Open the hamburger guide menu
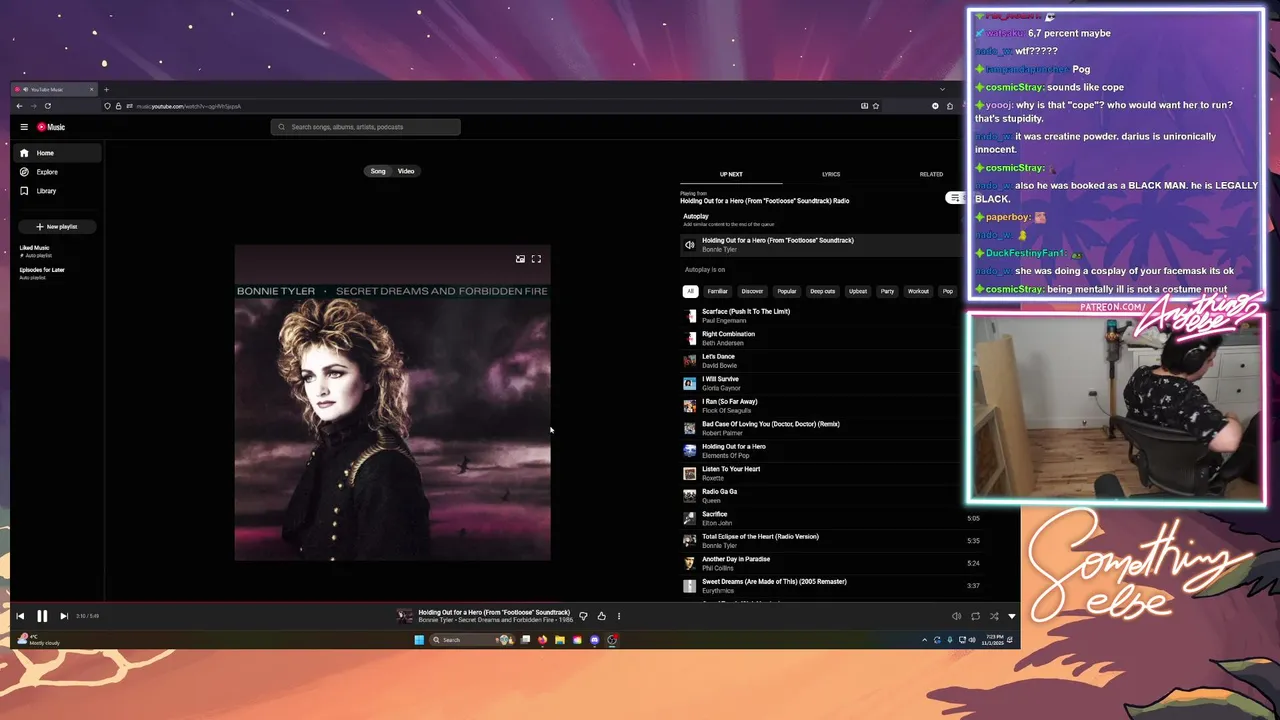Viewport: 1280px width, 720px height. [x=24, y=127]
